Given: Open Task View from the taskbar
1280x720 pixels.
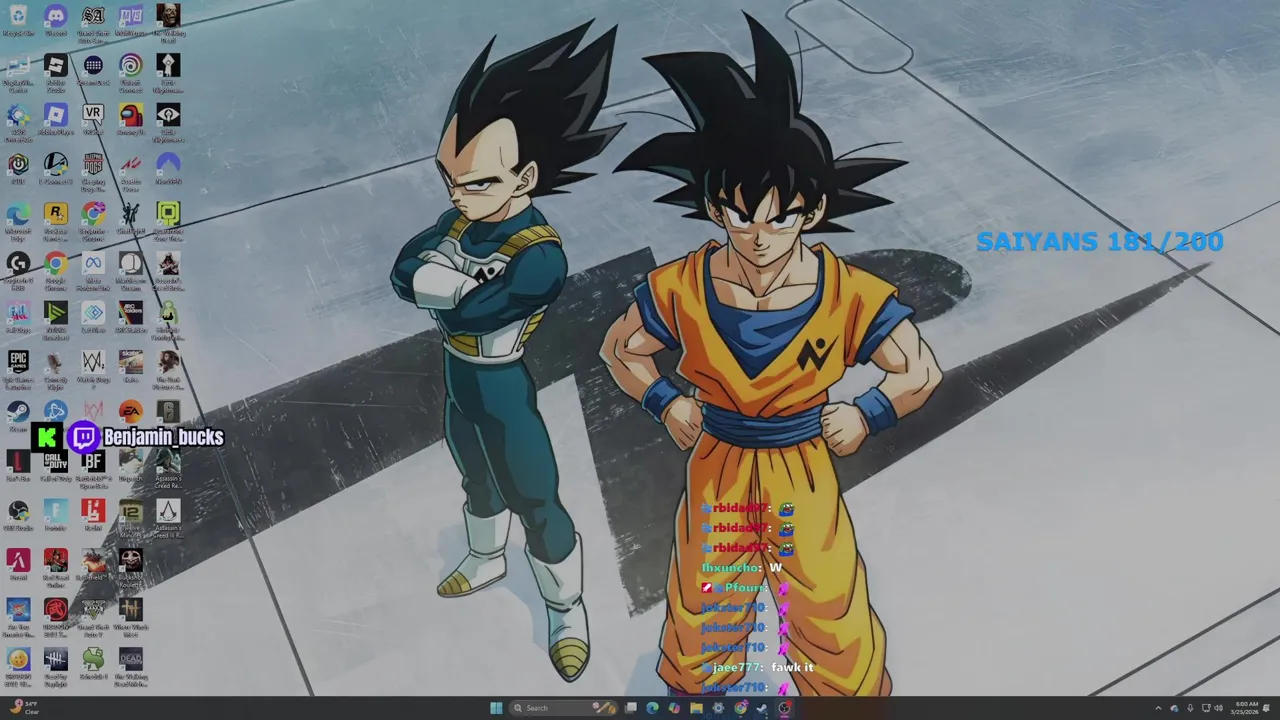Looking at the screenshot, I should pyautogui.click(x=631, y=708).
